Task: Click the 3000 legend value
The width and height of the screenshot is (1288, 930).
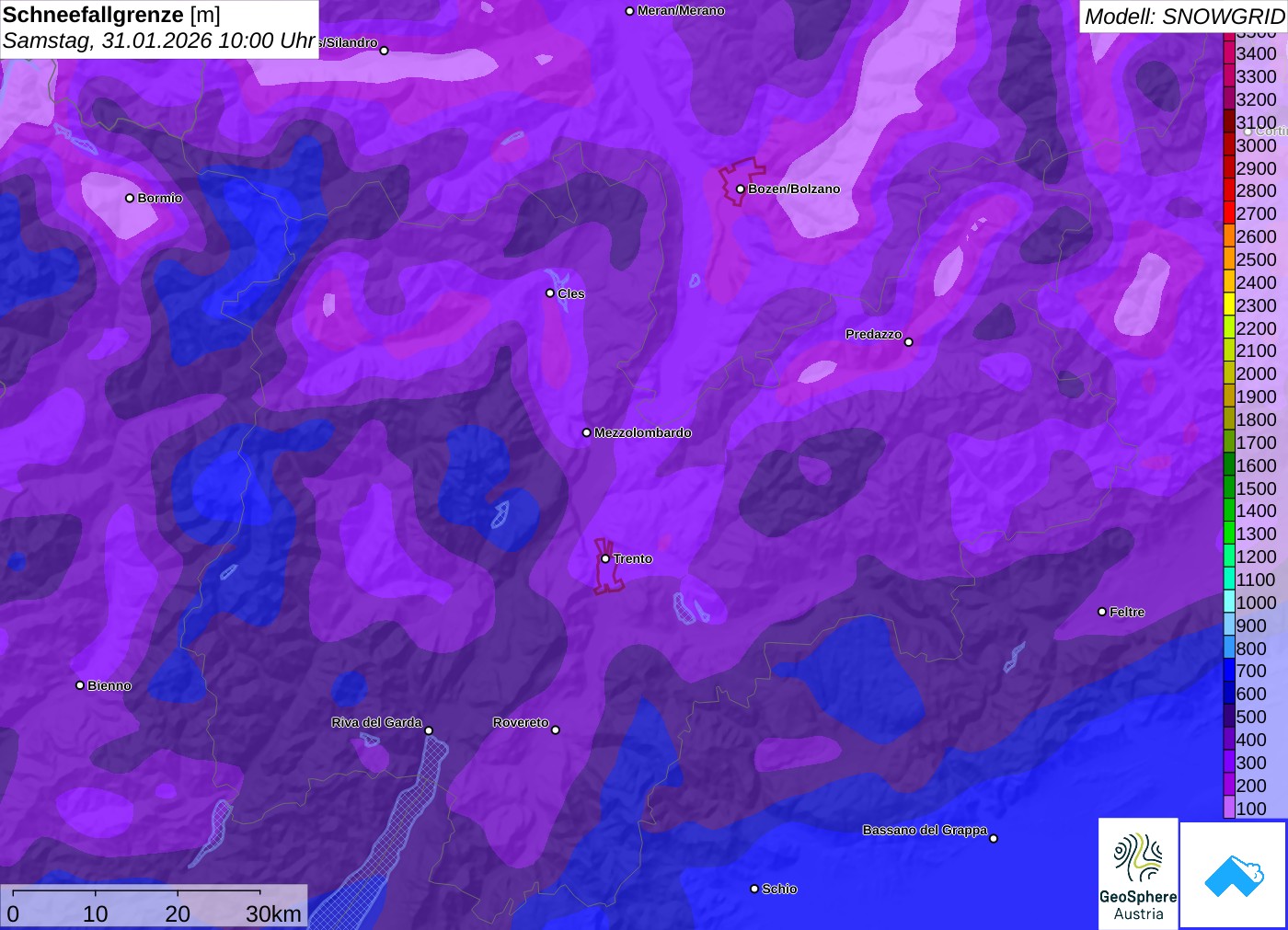Action: pyautogui.click(x=1256, y=145)
